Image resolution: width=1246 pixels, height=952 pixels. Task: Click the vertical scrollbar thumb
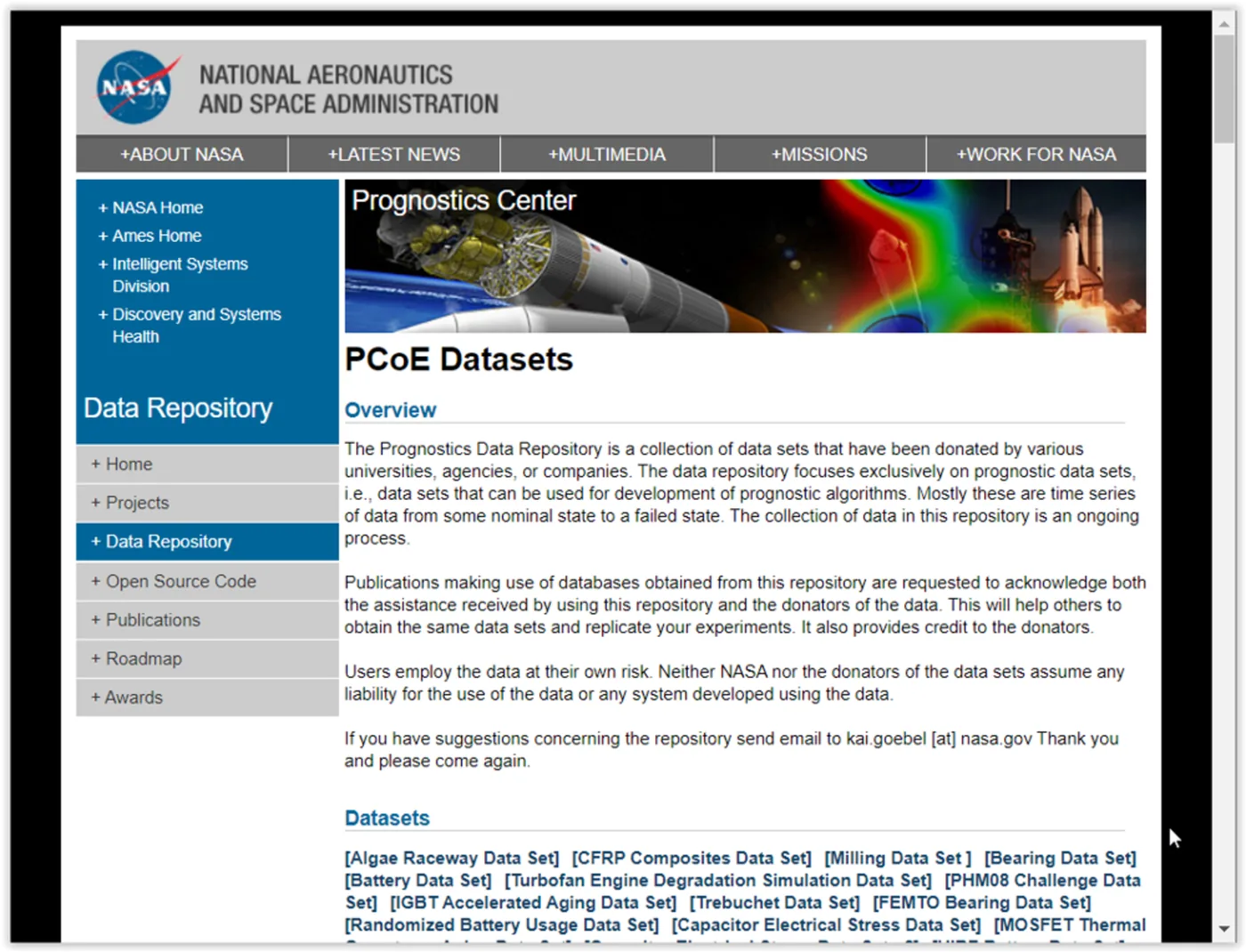coord(1225,89)
